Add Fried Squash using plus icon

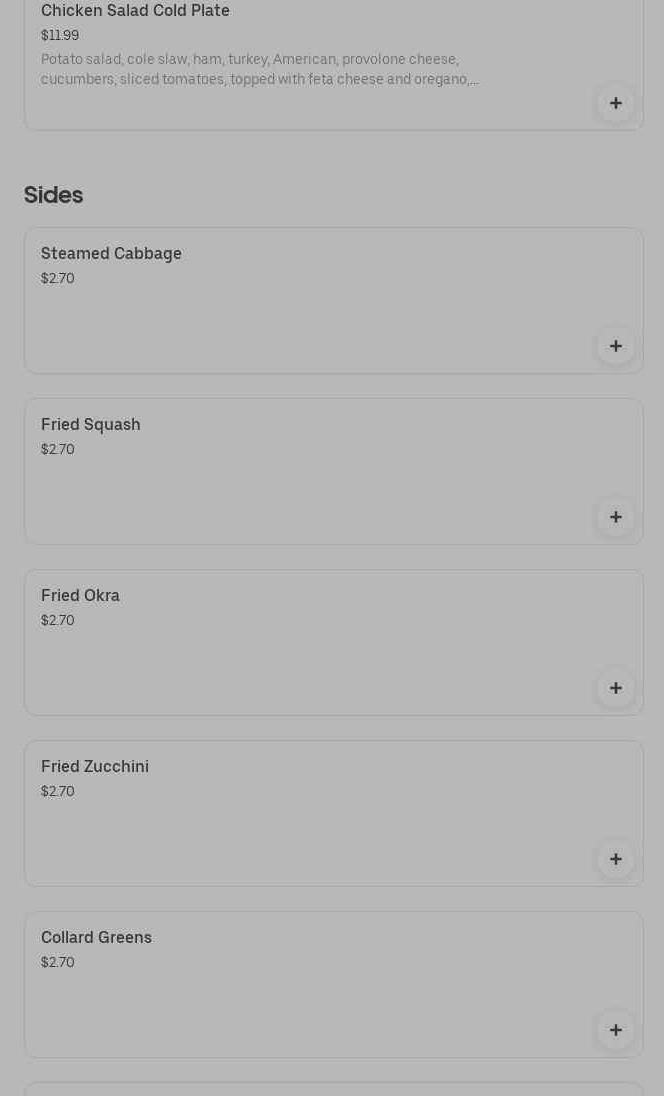tap(615, 517)
